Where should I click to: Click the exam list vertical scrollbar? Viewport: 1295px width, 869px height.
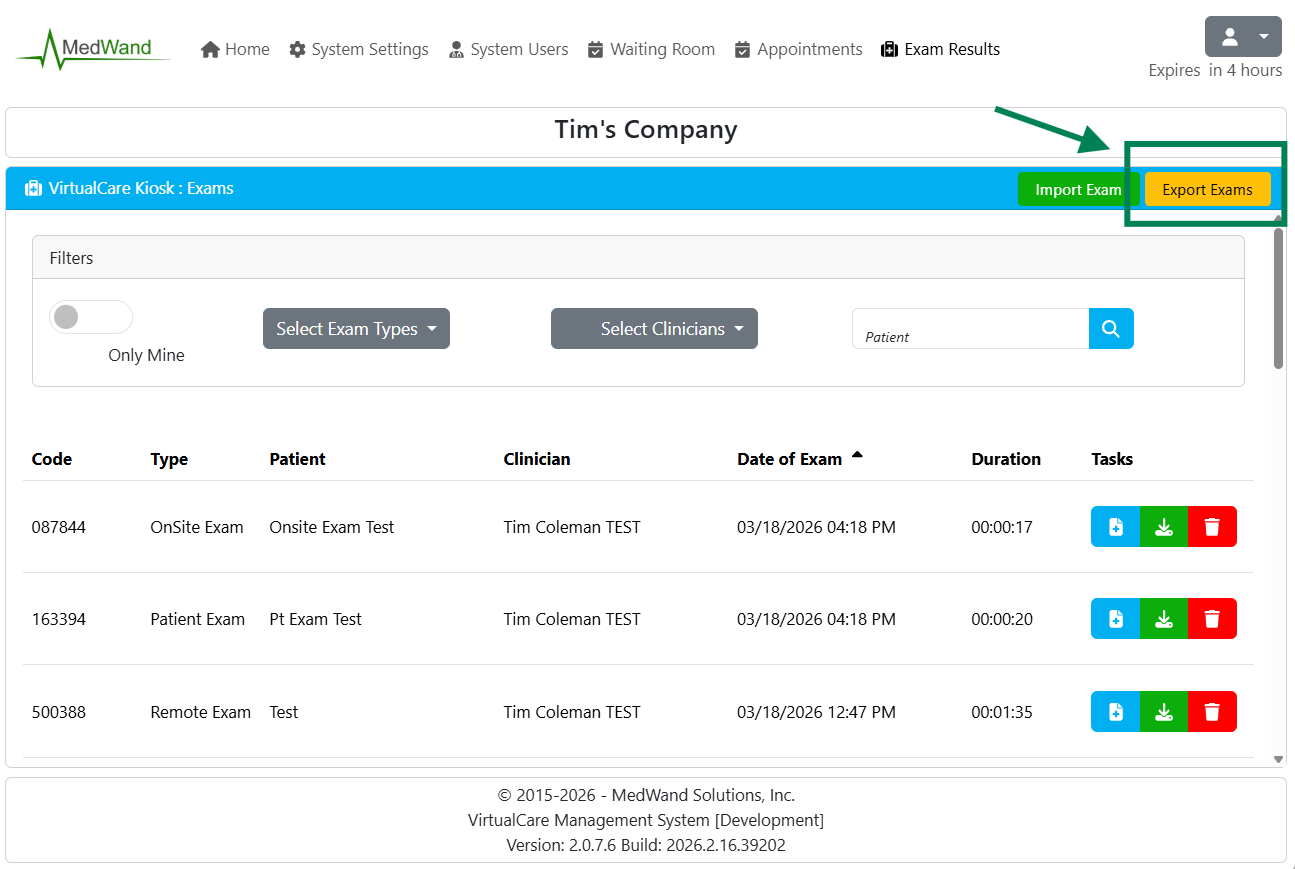pos(1278,300)
